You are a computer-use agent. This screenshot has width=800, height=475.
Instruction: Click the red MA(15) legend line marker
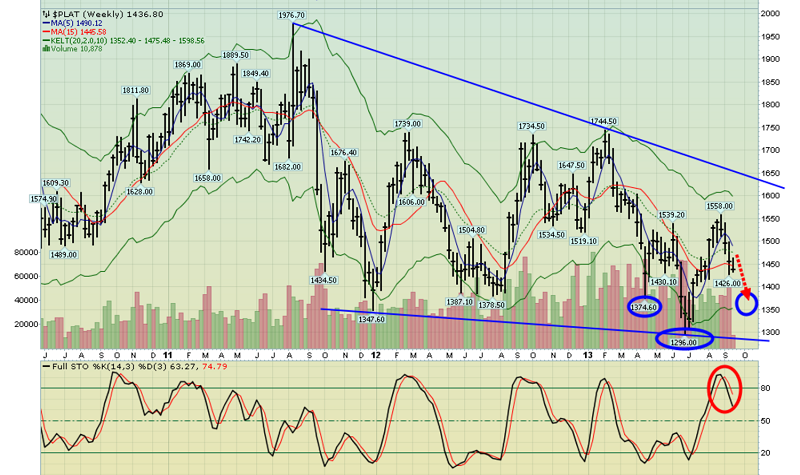(x=46, y=29)
